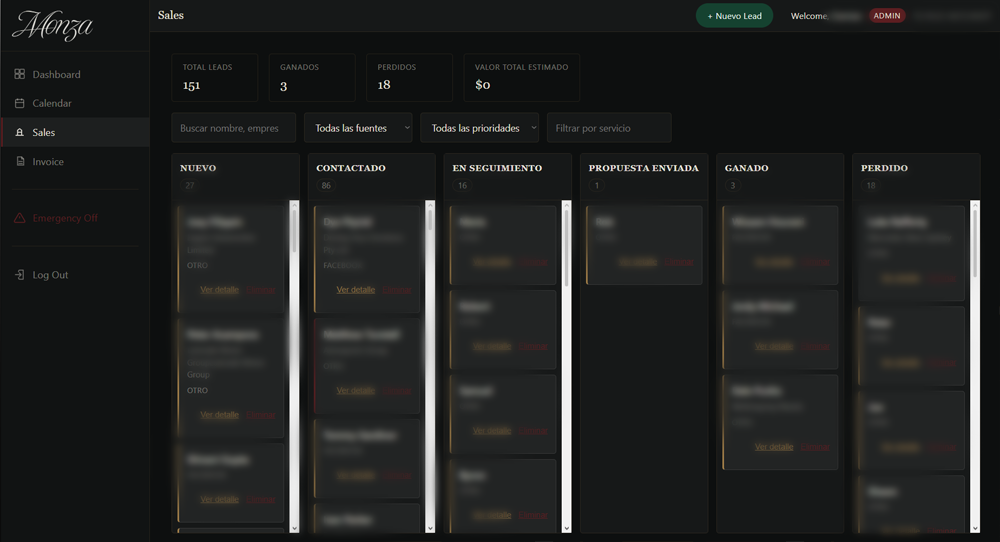Click the 16 count badge under En Seguimiento

462,186
